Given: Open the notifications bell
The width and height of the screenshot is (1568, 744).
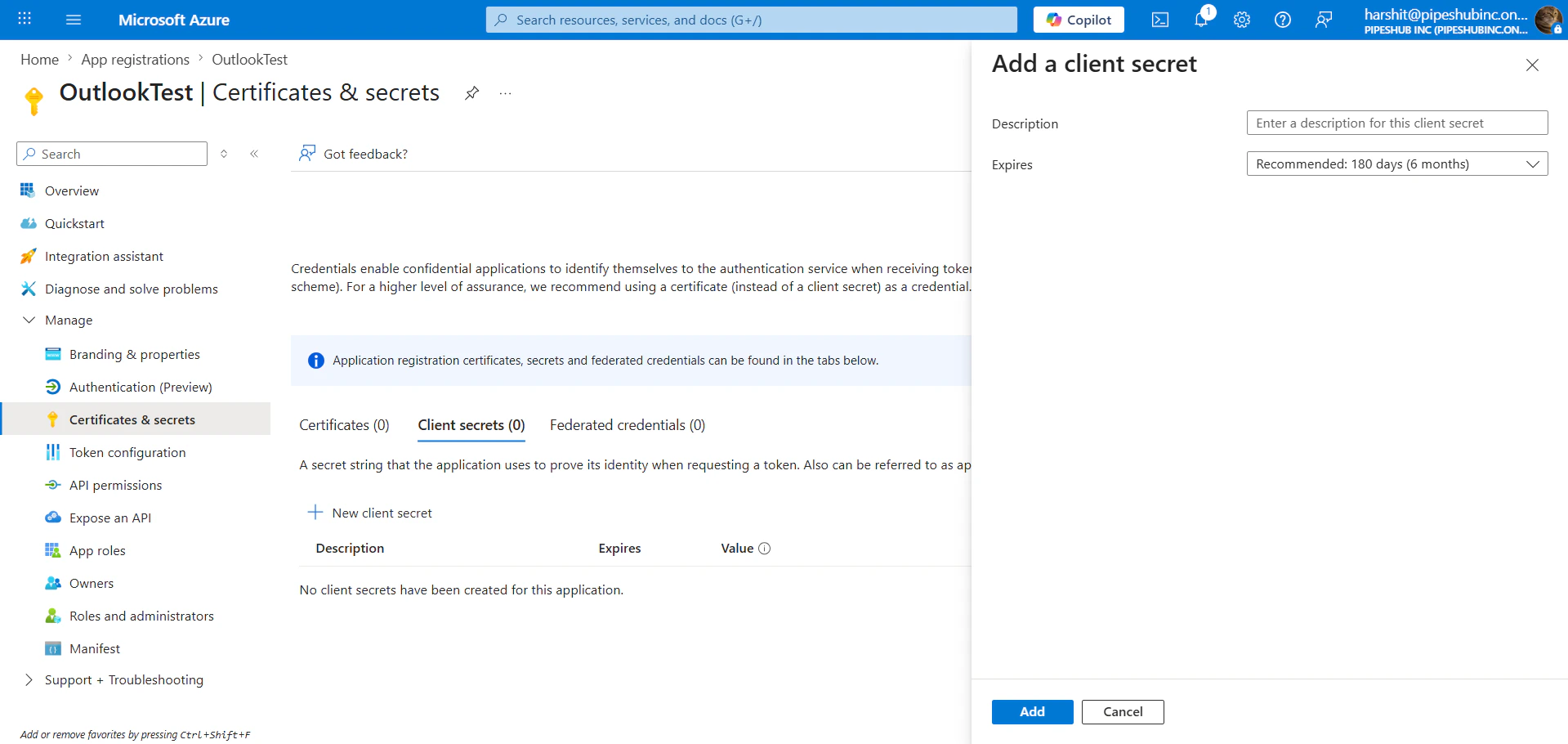Looking at the screenshot, I should click(1200, 19).
